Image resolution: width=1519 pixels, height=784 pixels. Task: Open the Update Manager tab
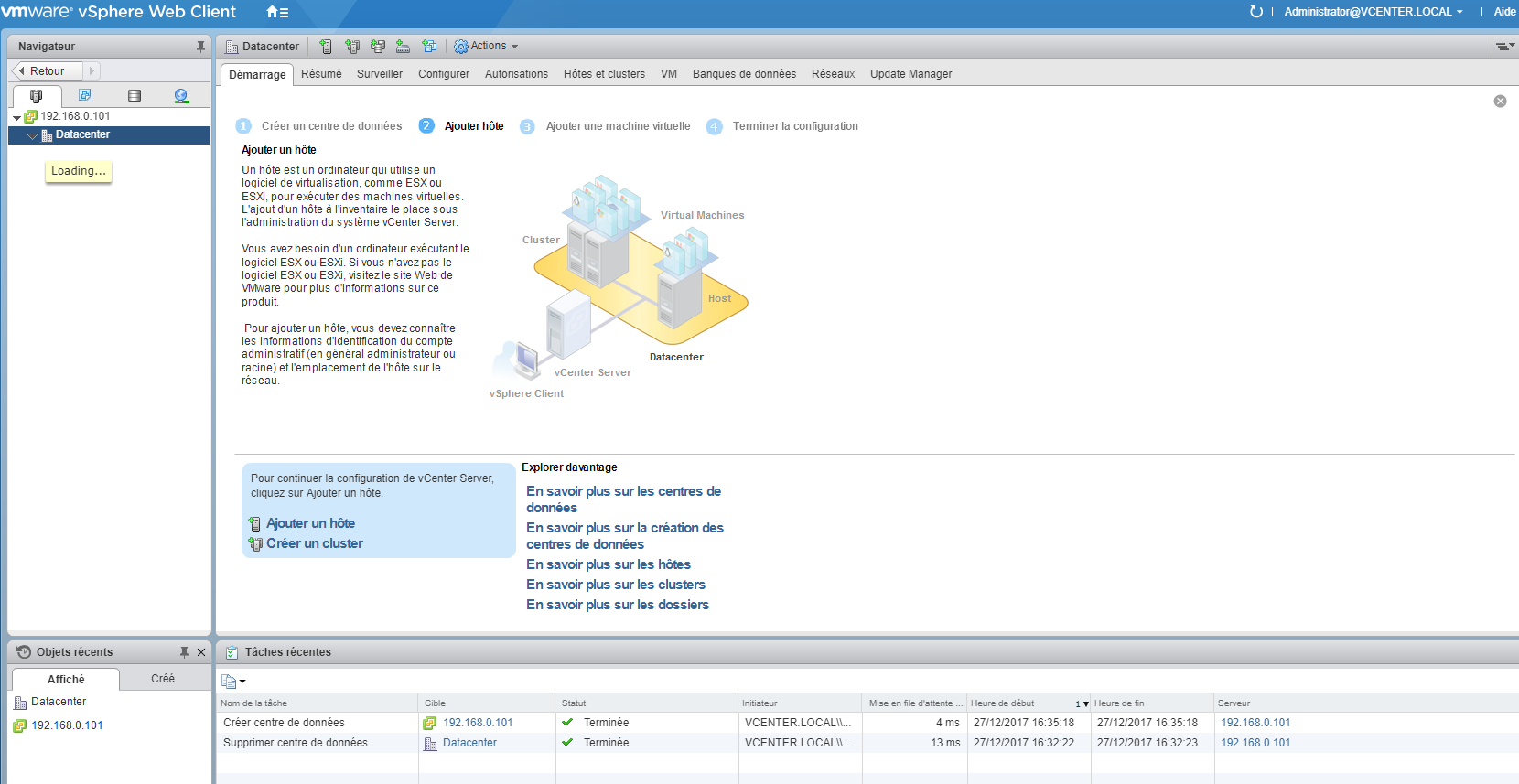tap(910, 74)
